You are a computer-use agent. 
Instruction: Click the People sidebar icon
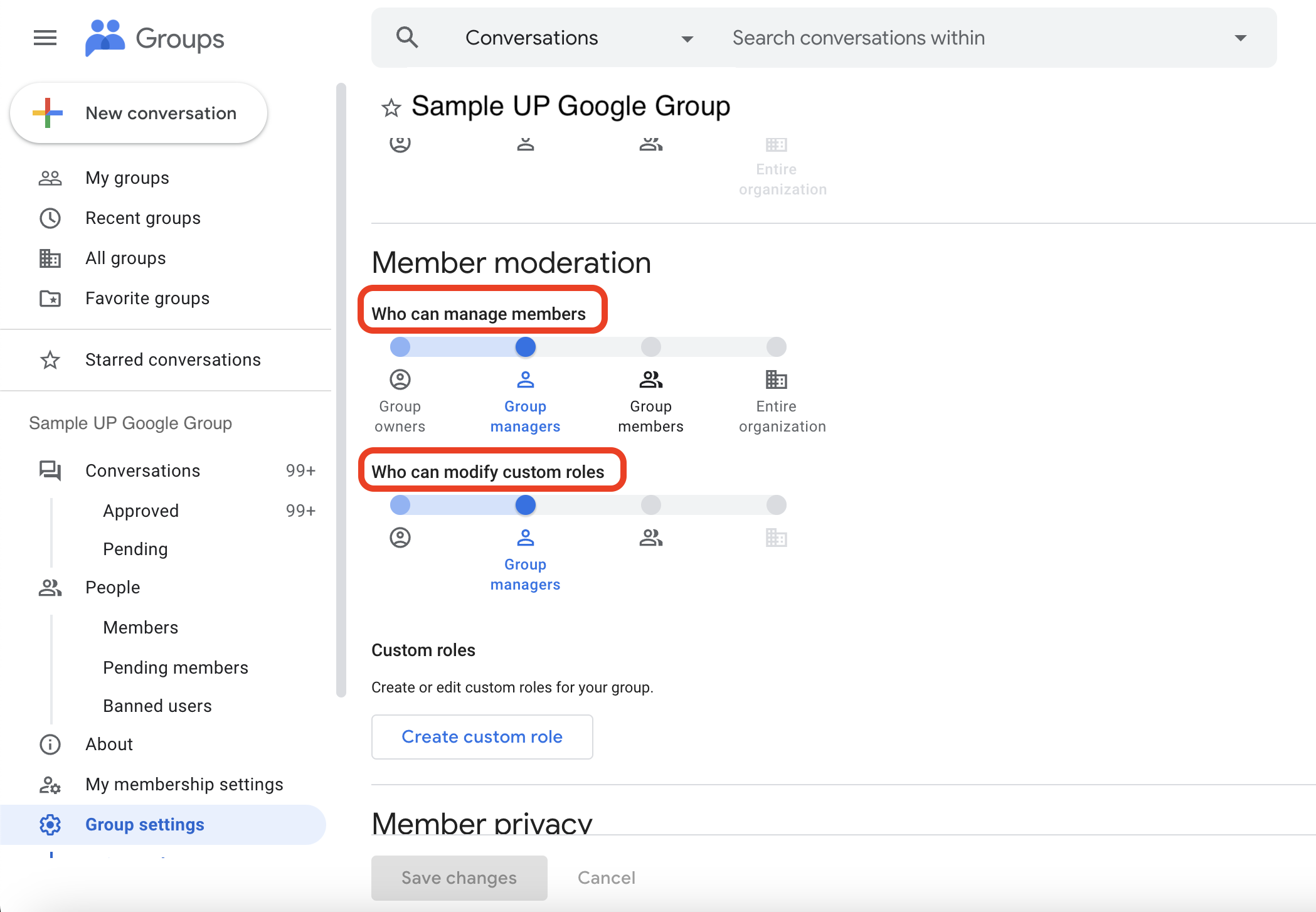50,588
